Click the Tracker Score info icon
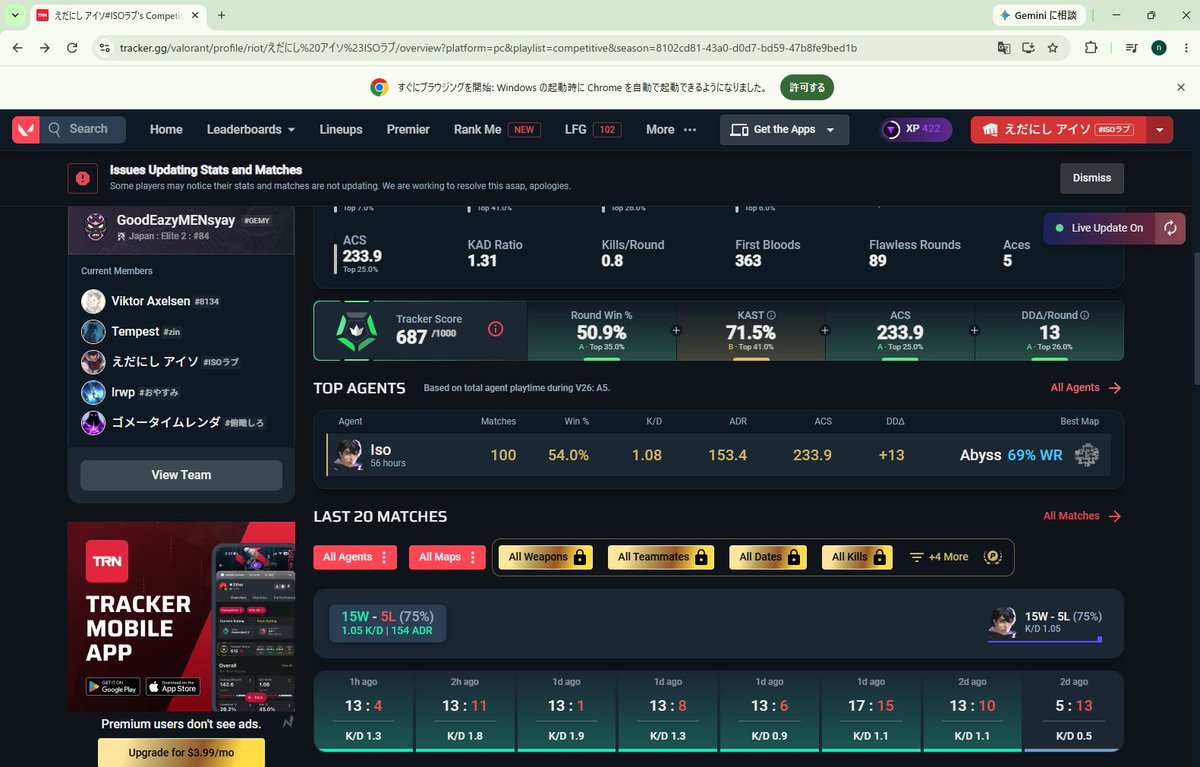 (x=495, y=329)
